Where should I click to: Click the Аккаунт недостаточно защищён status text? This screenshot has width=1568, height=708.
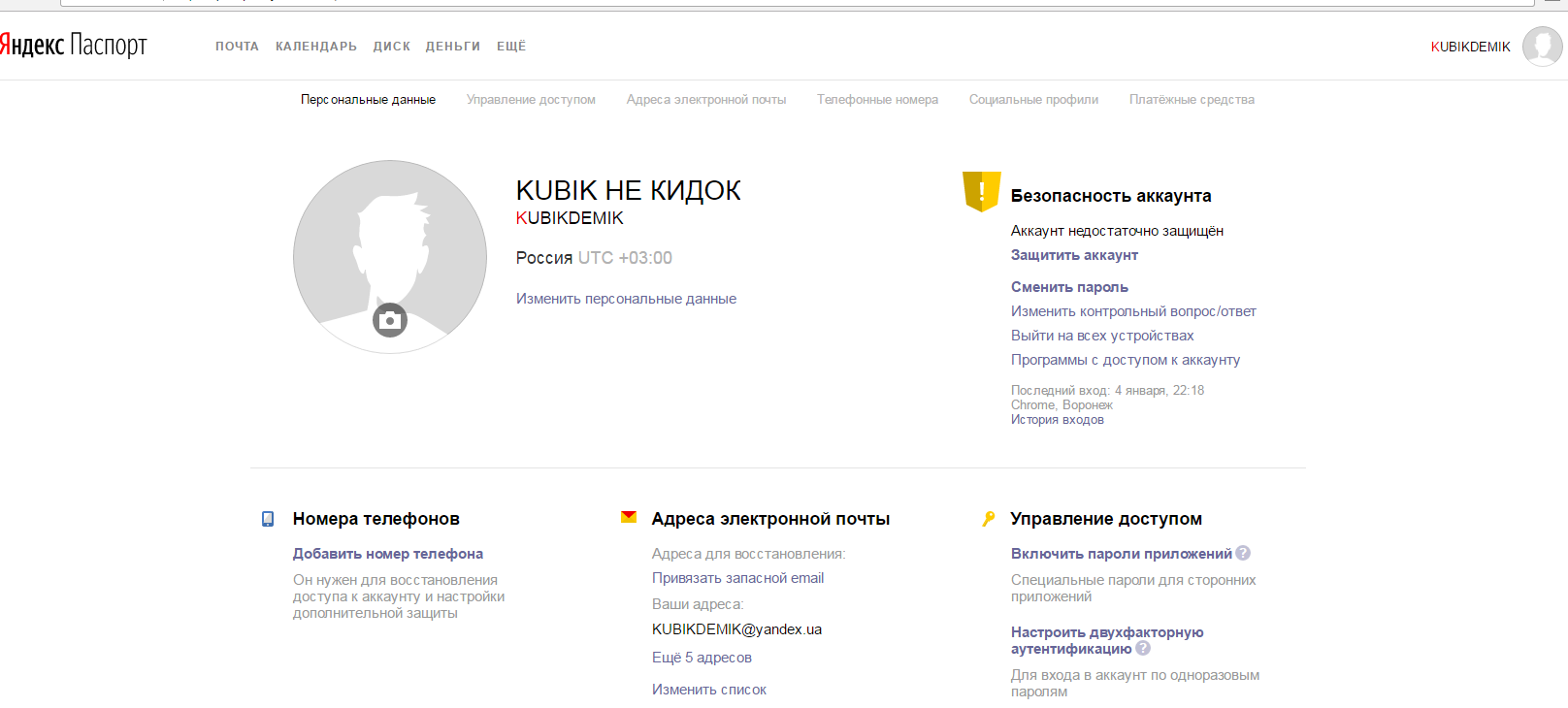click(x=1118, y=231)
